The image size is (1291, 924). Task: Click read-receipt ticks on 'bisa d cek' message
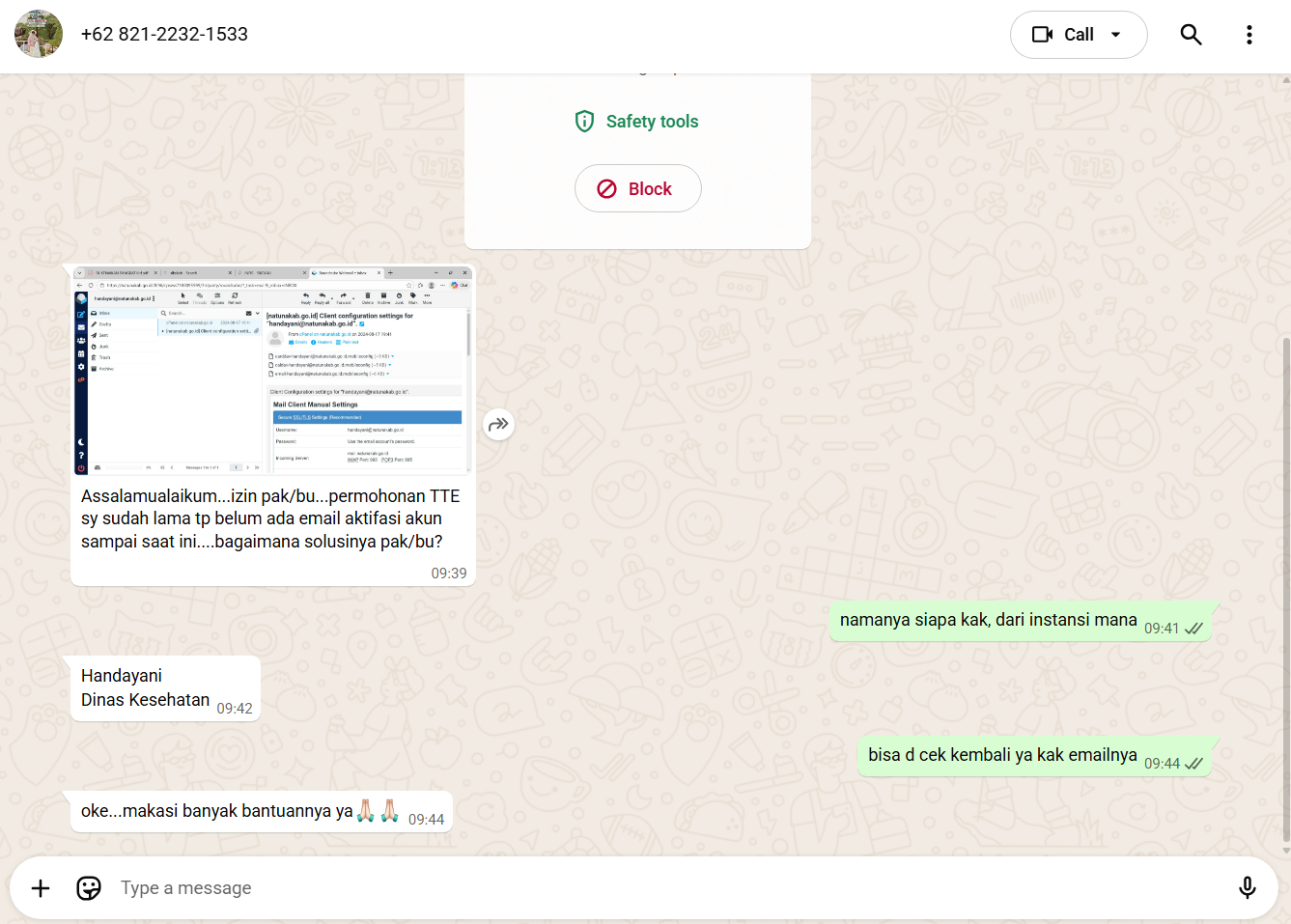1194,764
